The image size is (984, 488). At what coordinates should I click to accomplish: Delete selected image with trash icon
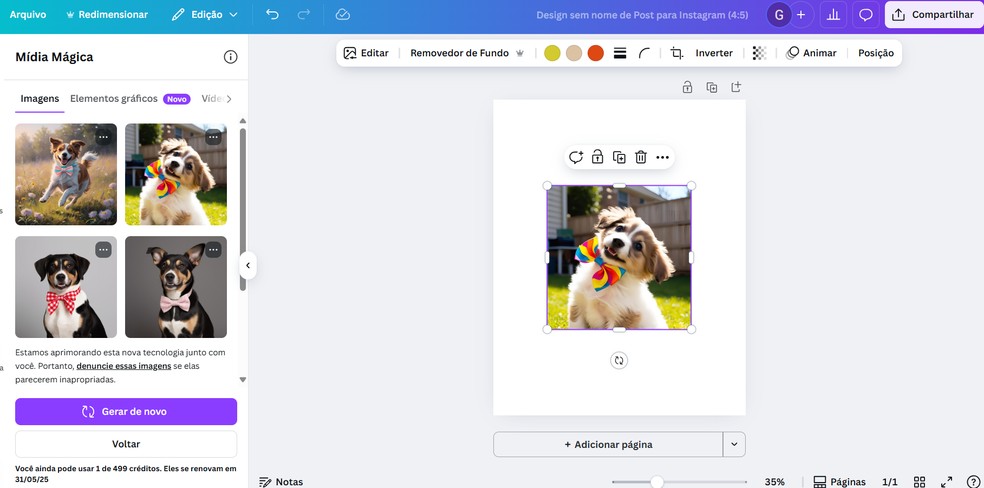click(641, 157)
